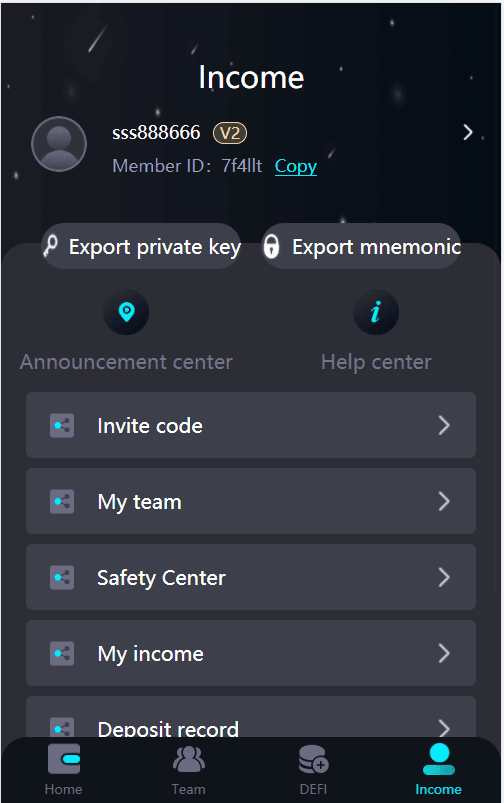Expand the Safety Center row arrow
Viewport: 504px width, 803px height.
coord(444,578)
